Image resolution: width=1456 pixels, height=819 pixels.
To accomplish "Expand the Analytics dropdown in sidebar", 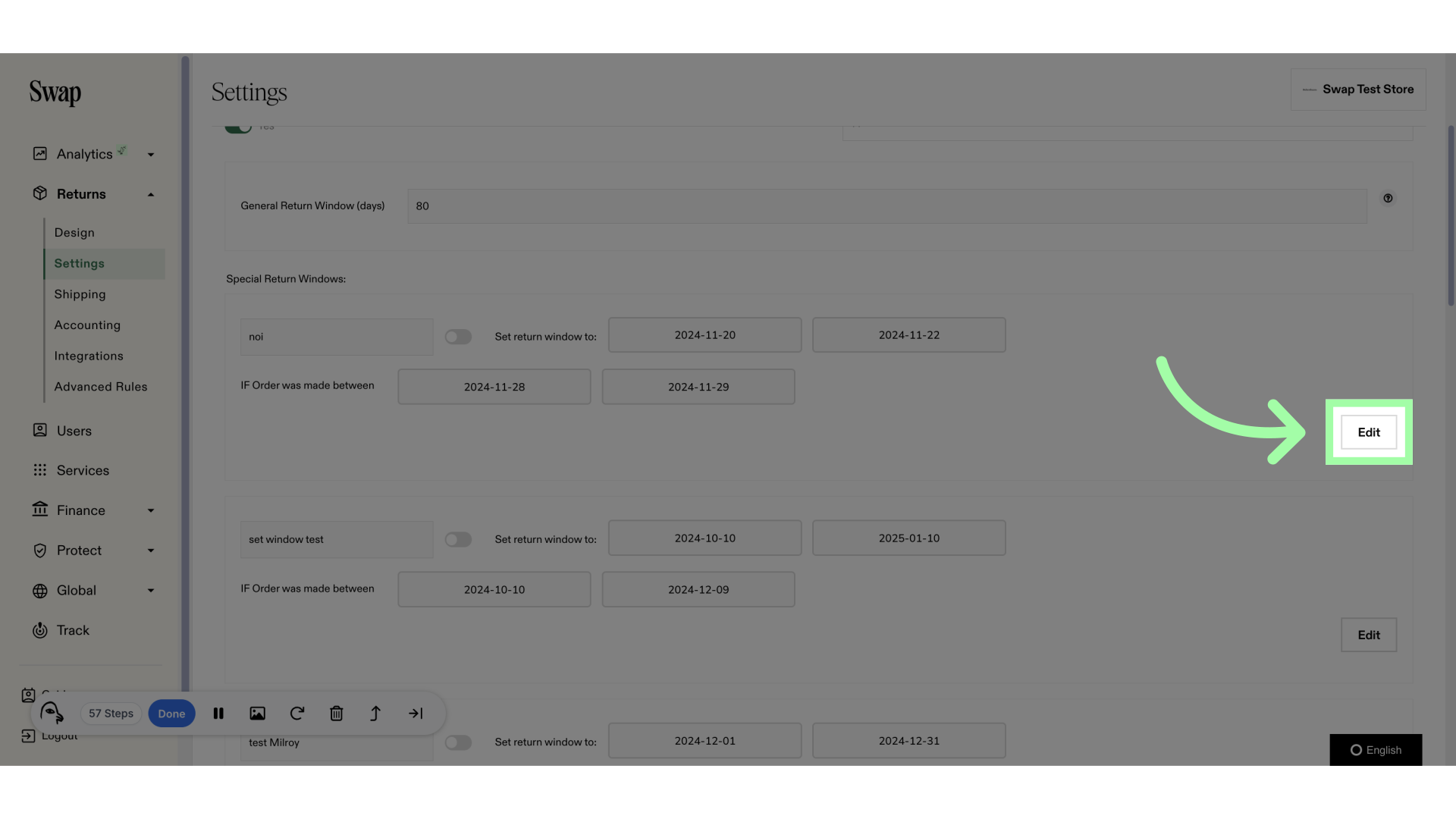I will pyautogui.click(x=150, y=153).
